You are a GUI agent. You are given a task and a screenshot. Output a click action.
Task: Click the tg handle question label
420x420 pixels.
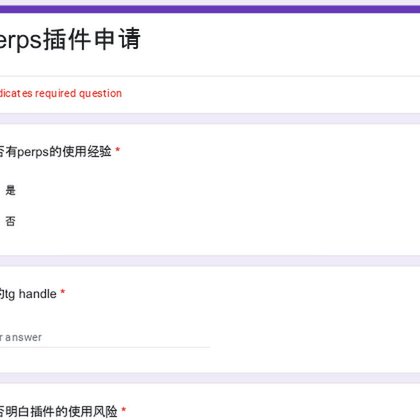28,294
